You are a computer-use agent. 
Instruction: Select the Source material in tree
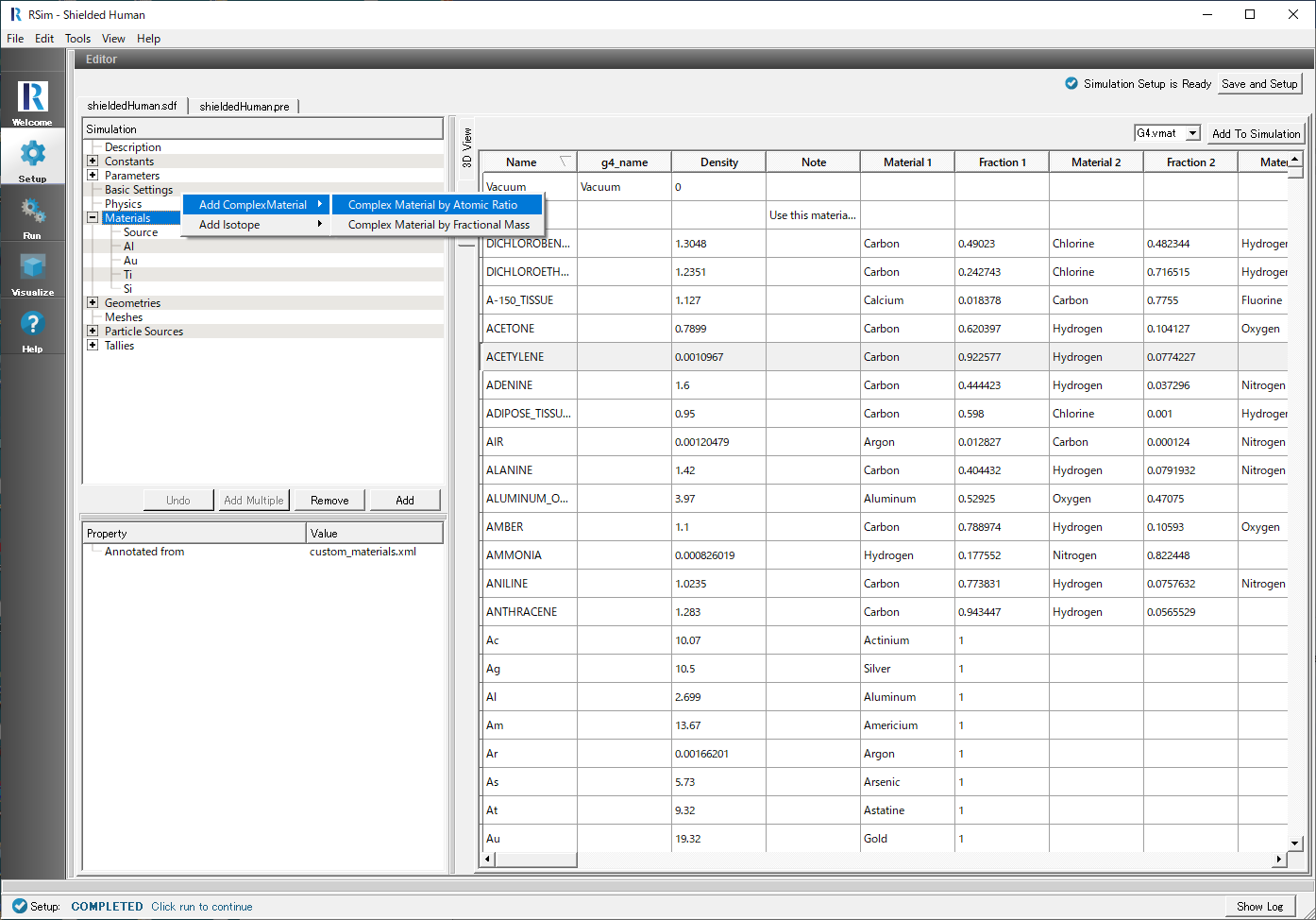(x=141, y=231)
